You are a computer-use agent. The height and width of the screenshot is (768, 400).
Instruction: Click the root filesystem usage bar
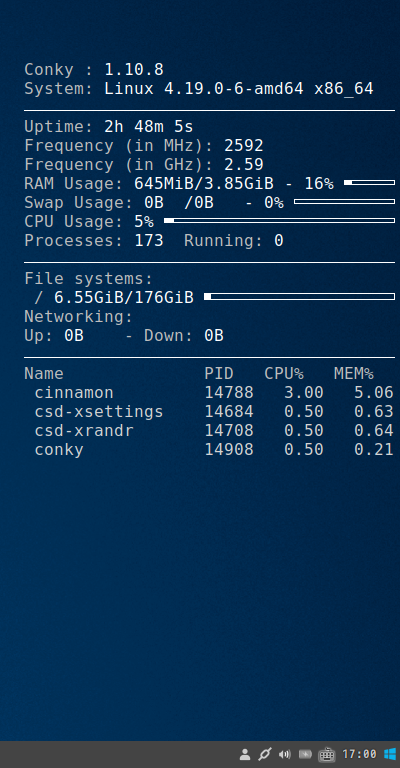pos(299,296)
